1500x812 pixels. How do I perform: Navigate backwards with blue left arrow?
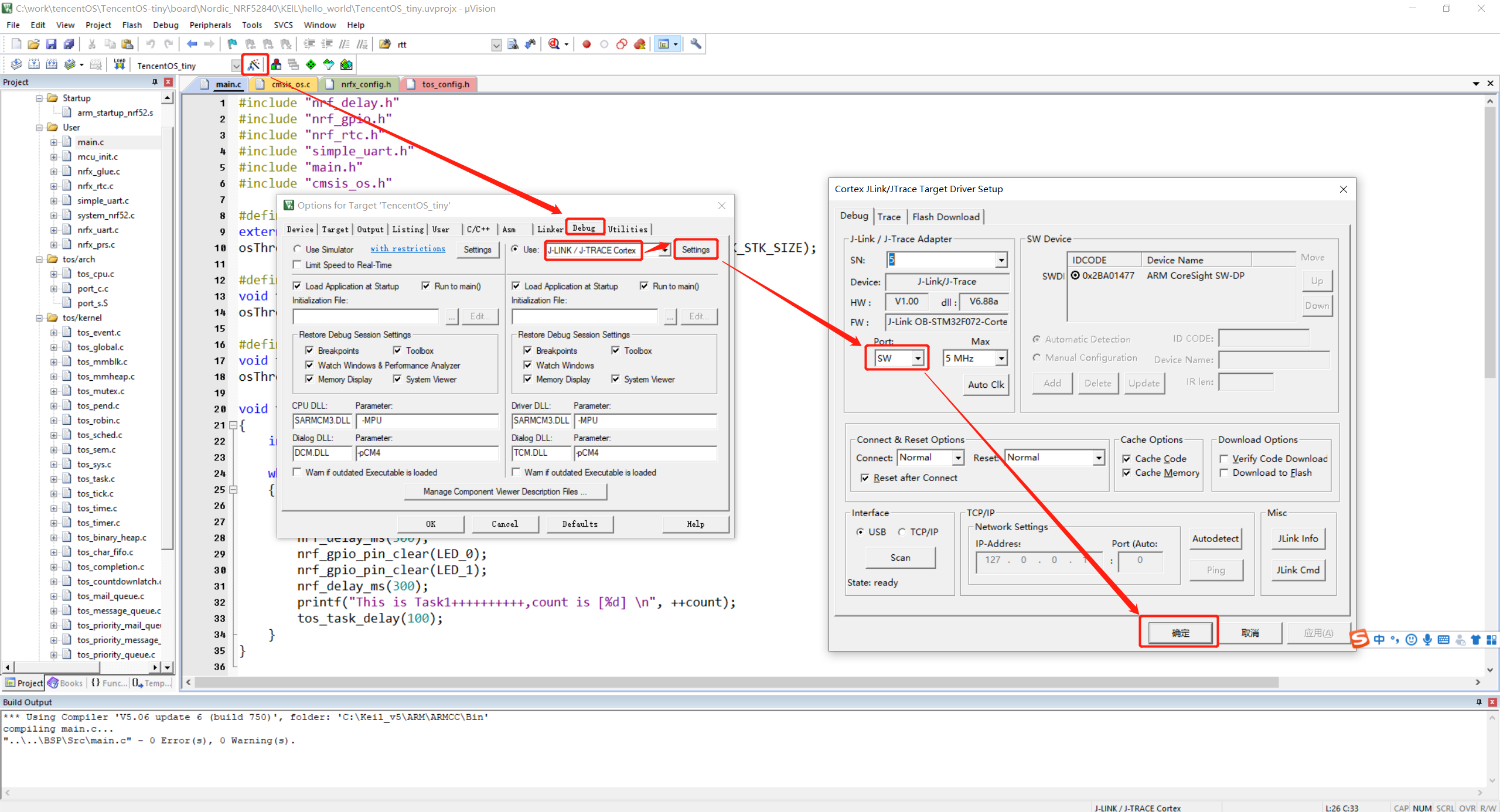[192, 44]
